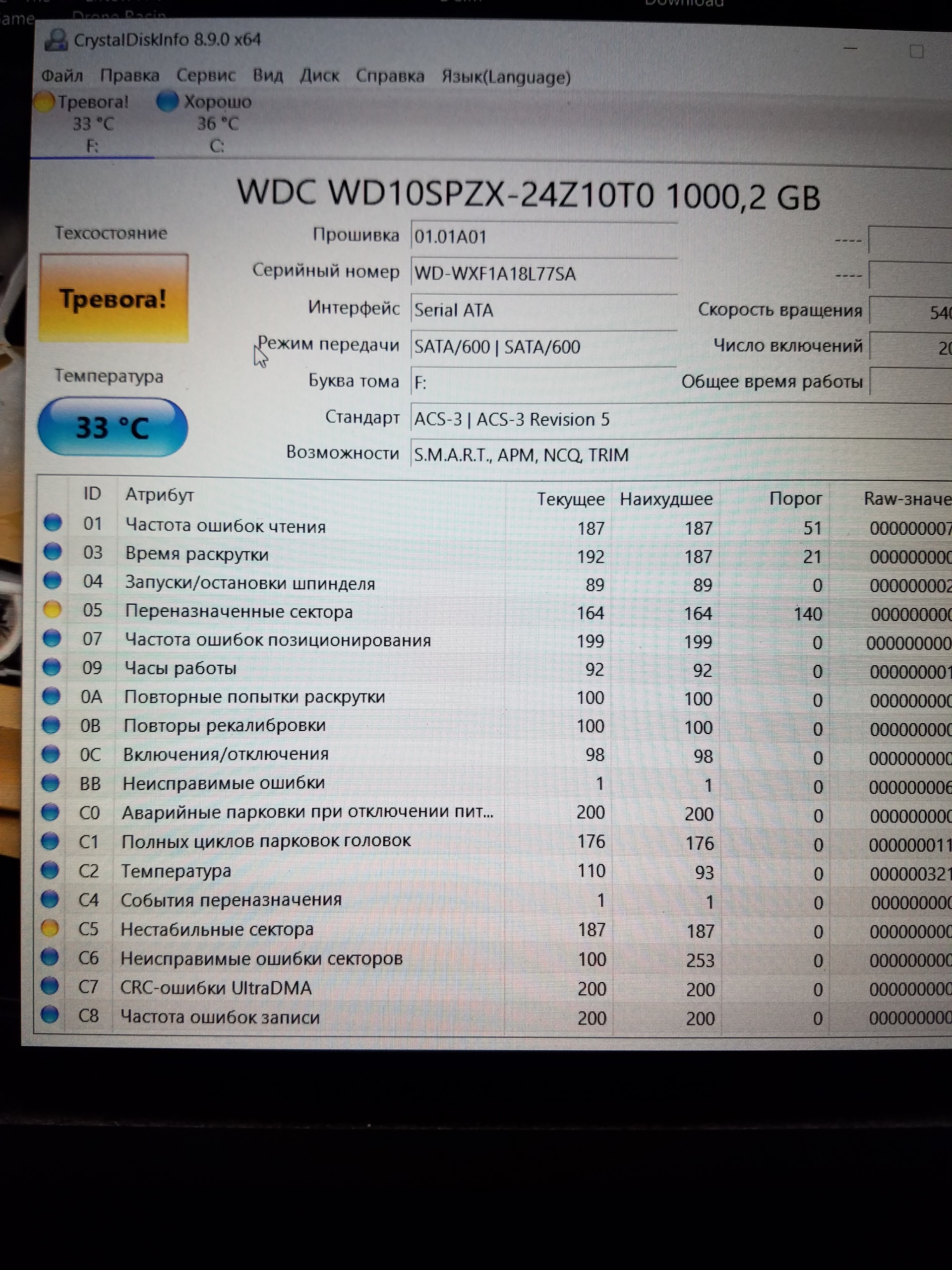Click the blue status icon of disk C:

pyautogui.click(x=167, y=102)
